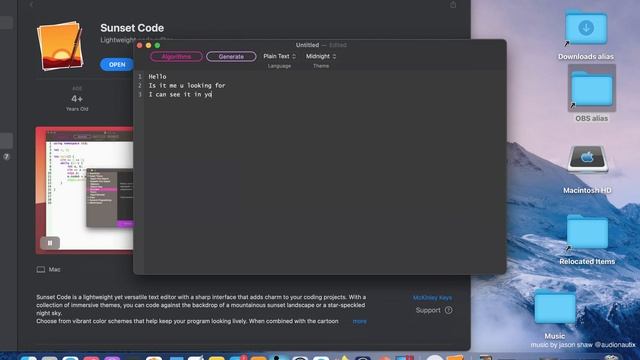Click the line 'Is it me u looking for'
Screen dimensions: 640x360
[x=187, y=85]
